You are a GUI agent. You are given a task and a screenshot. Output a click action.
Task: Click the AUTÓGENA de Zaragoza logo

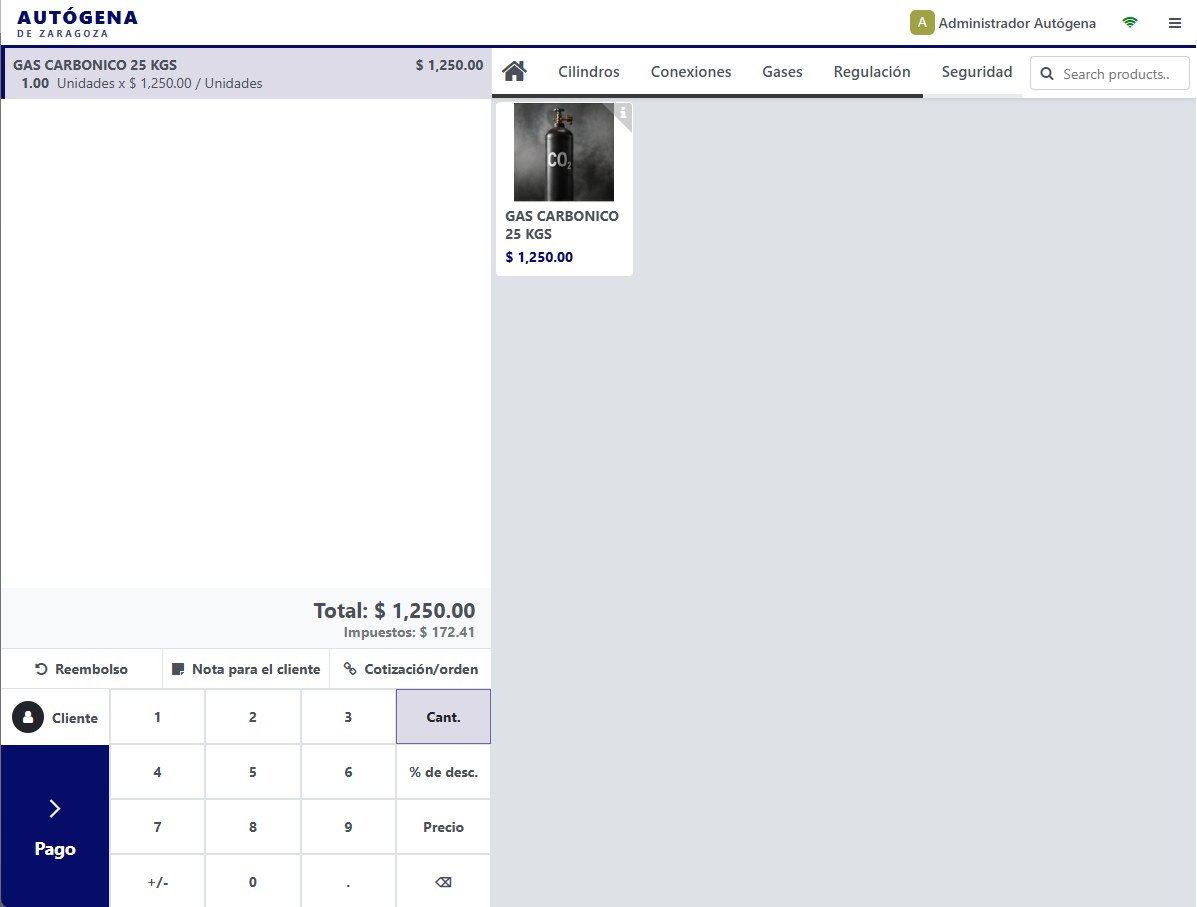coord(77,23)
